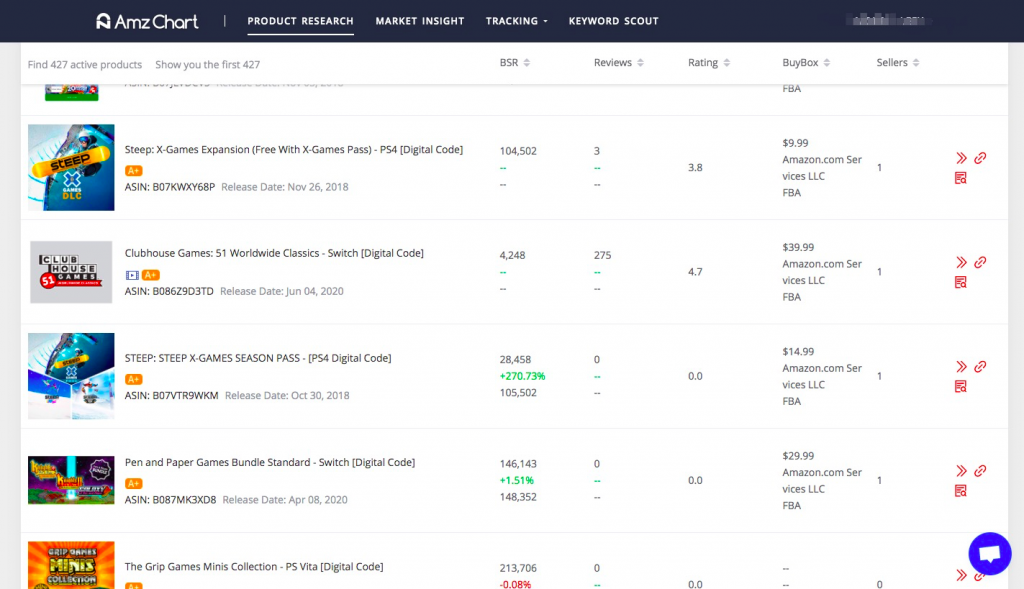Open Clubhouse Games: 51 Worldwide Classics title
Image resolution: width=1024 pixels, height=589 pixels.
coord(274,253)
